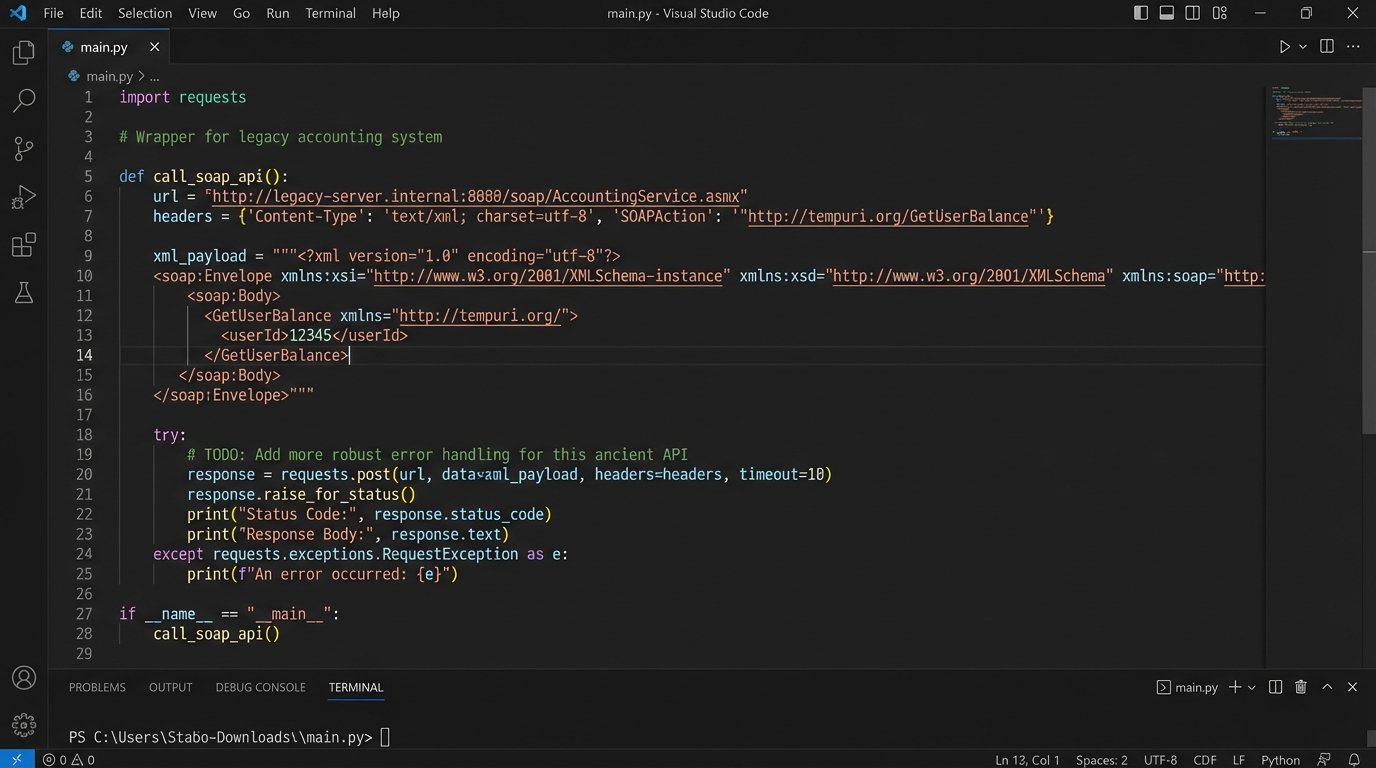Open the Explorer view in activity bar
The width and height of the screenshot is (1376, 768).
point(23,53)
